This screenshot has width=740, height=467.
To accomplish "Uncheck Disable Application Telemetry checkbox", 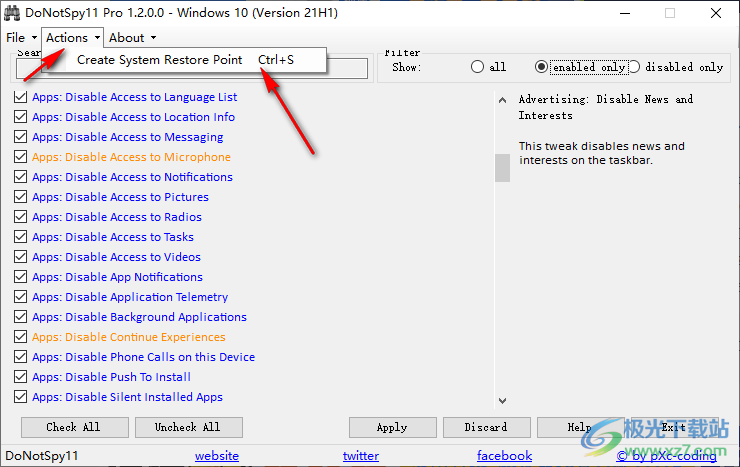I will click(20, 297).
